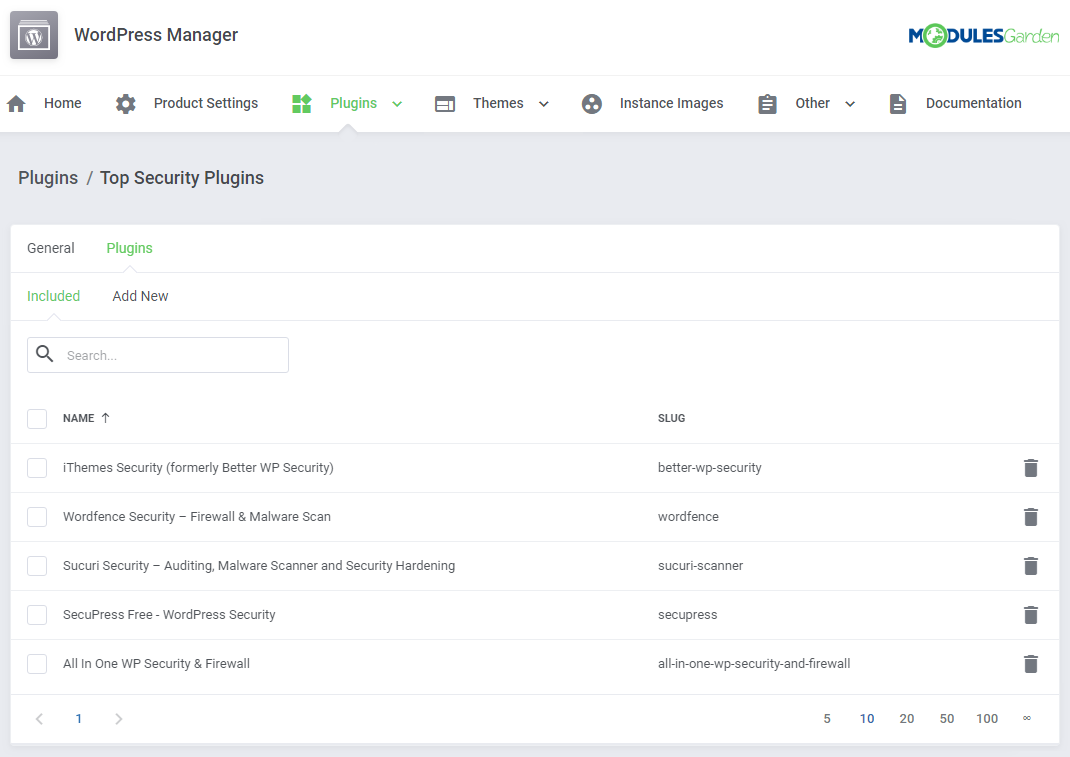Click the wordfence slug text

[x=688, y=517]
